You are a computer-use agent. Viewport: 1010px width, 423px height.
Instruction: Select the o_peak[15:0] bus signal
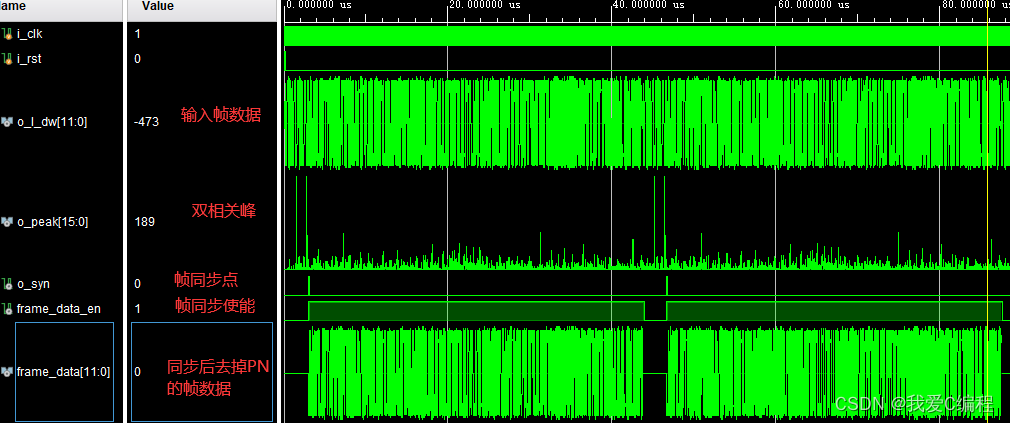(x=53, y=221)
